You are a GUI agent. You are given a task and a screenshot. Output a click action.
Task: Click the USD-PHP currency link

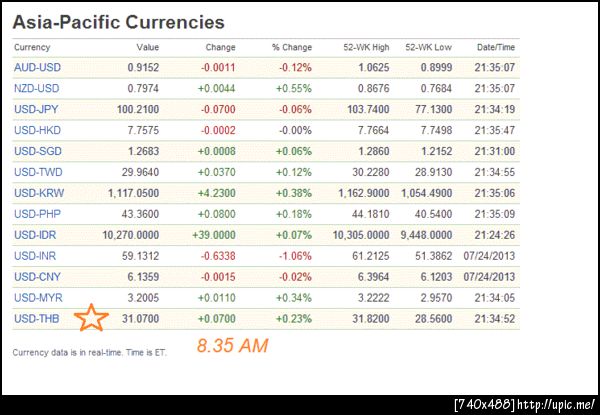pos(35,214)
